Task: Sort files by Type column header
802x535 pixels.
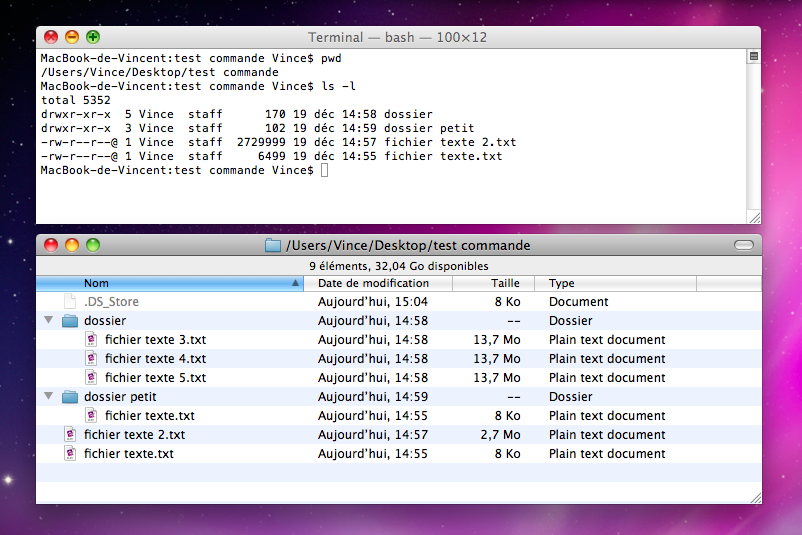Action: click(562, 284)
